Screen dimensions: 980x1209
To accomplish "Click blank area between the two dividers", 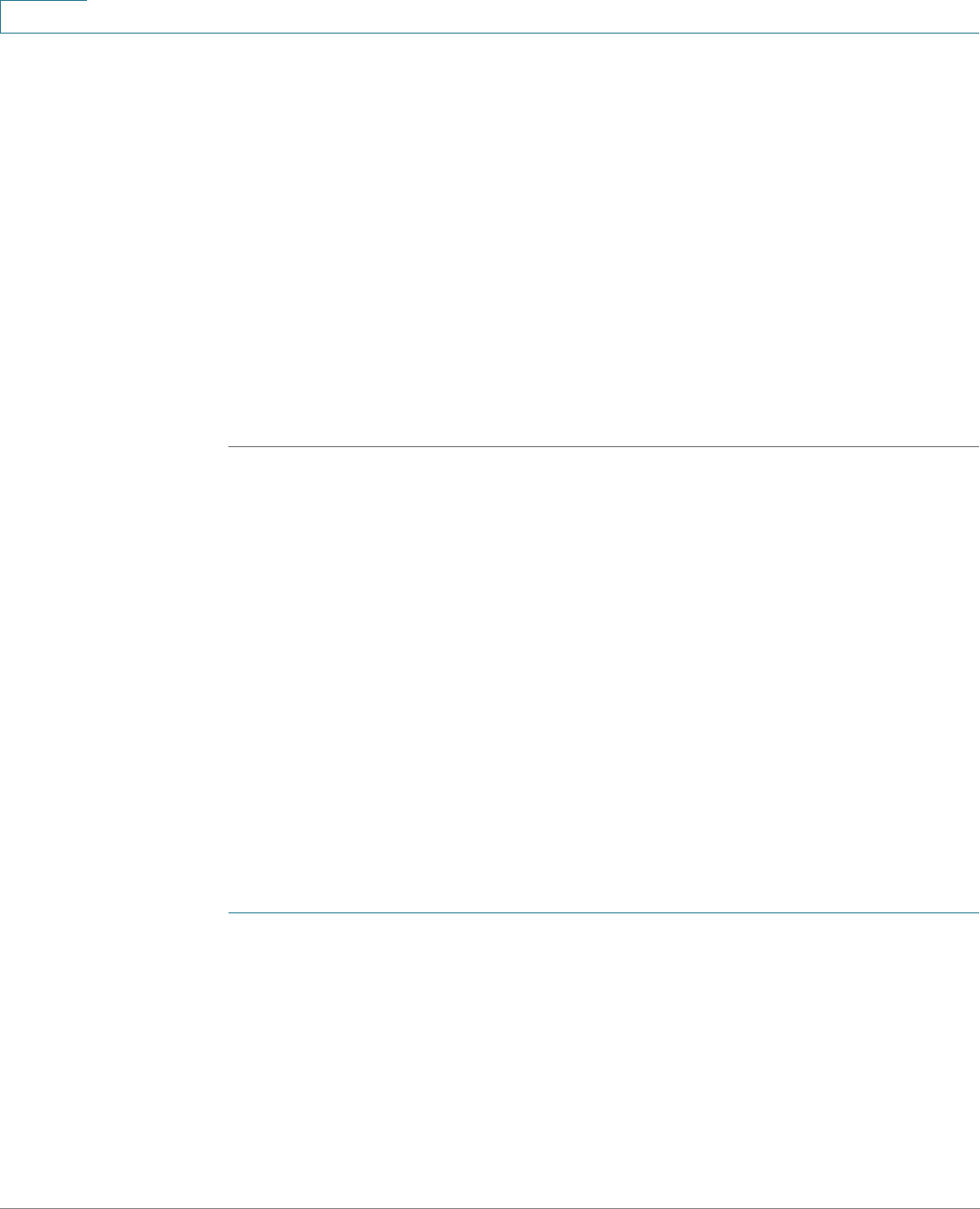I will [x=604, y=679].
